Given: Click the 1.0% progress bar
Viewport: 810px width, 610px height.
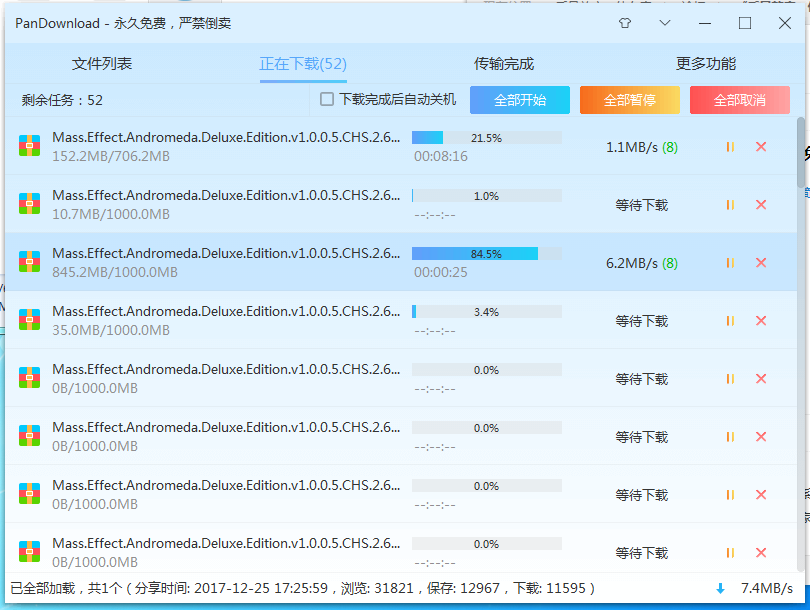Looking at the screenshot, I should point(487,196).
